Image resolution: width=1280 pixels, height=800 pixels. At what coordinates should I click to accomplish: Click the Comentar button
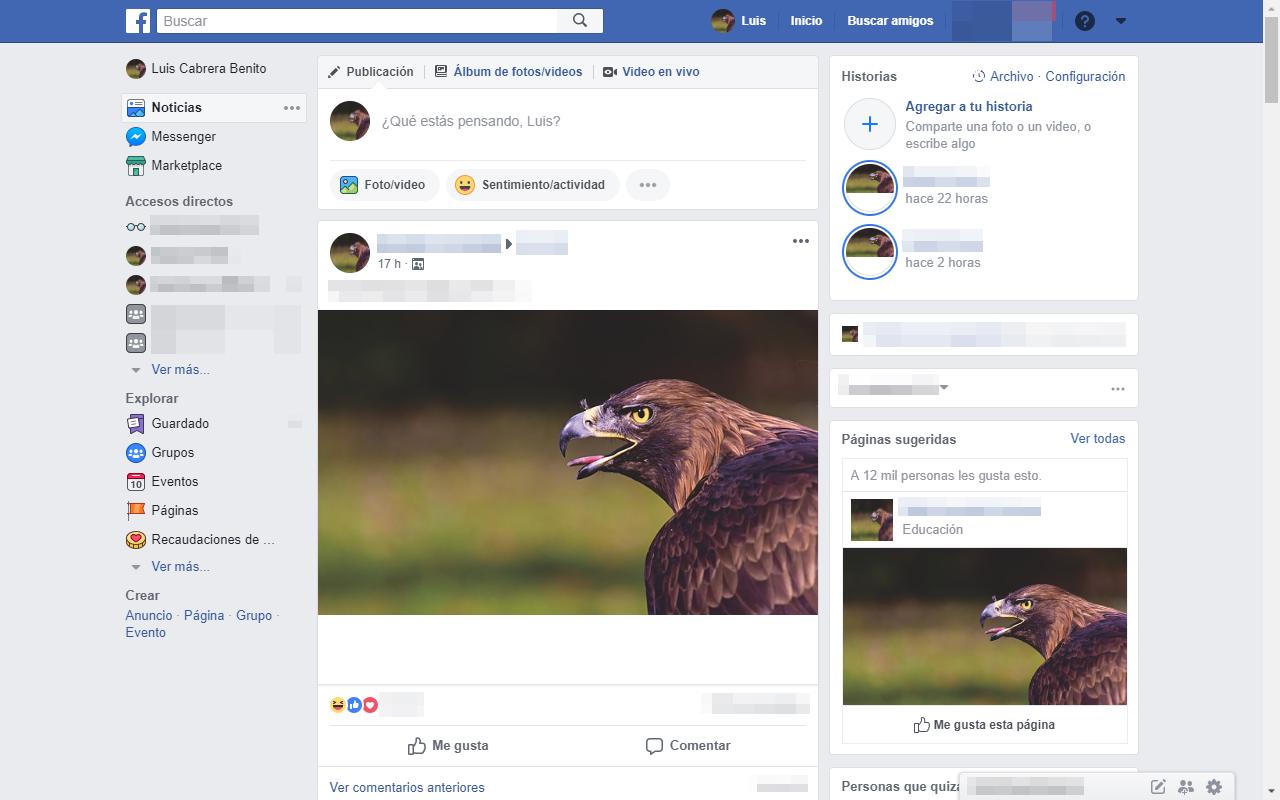688,746
